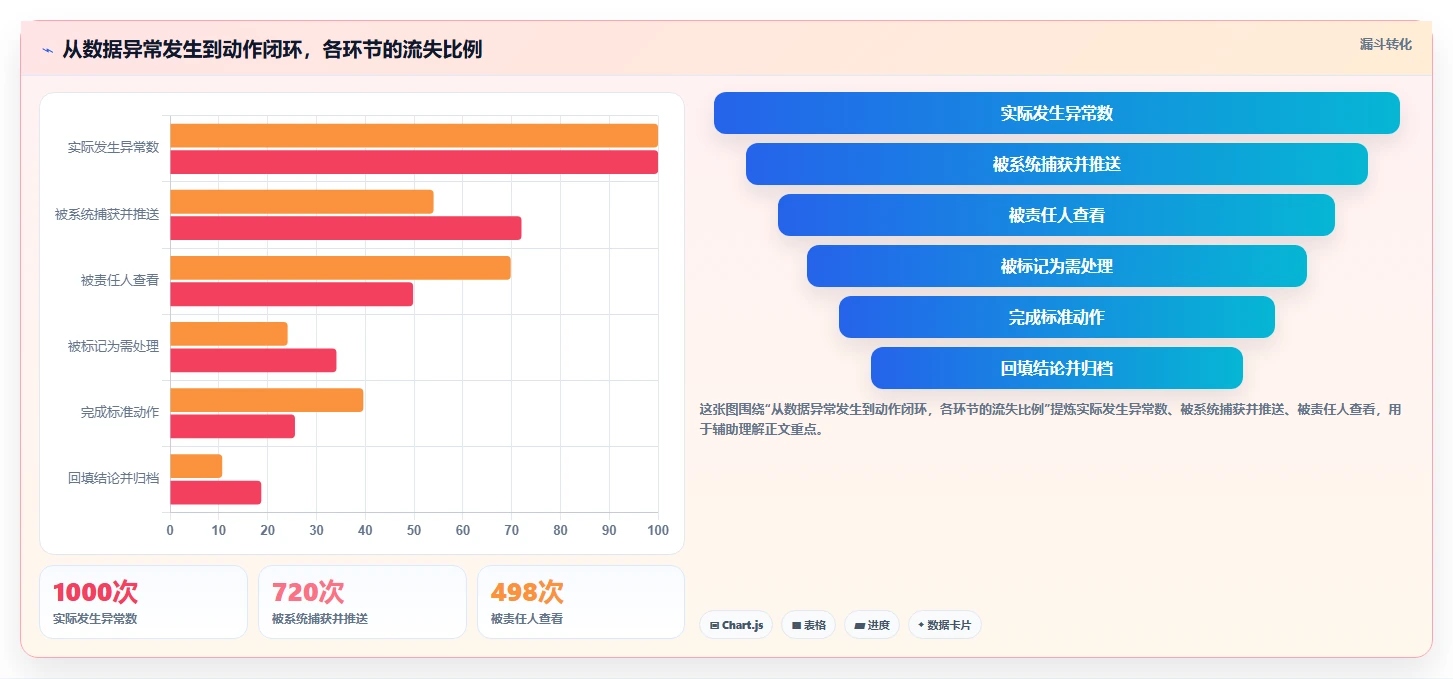This screenshot has width=1453, height=679.
Task: Click red bar for 实际发生异常数
Action: click(x=414, y=162)
